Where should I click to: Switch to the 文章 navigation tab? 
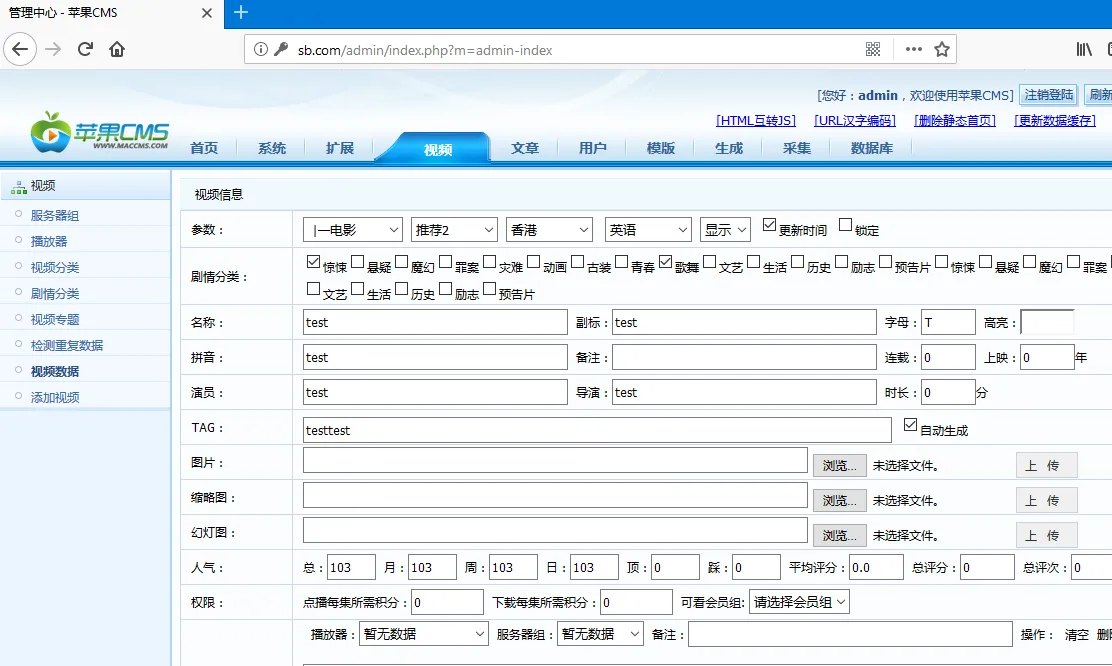[x=525, y=148]
